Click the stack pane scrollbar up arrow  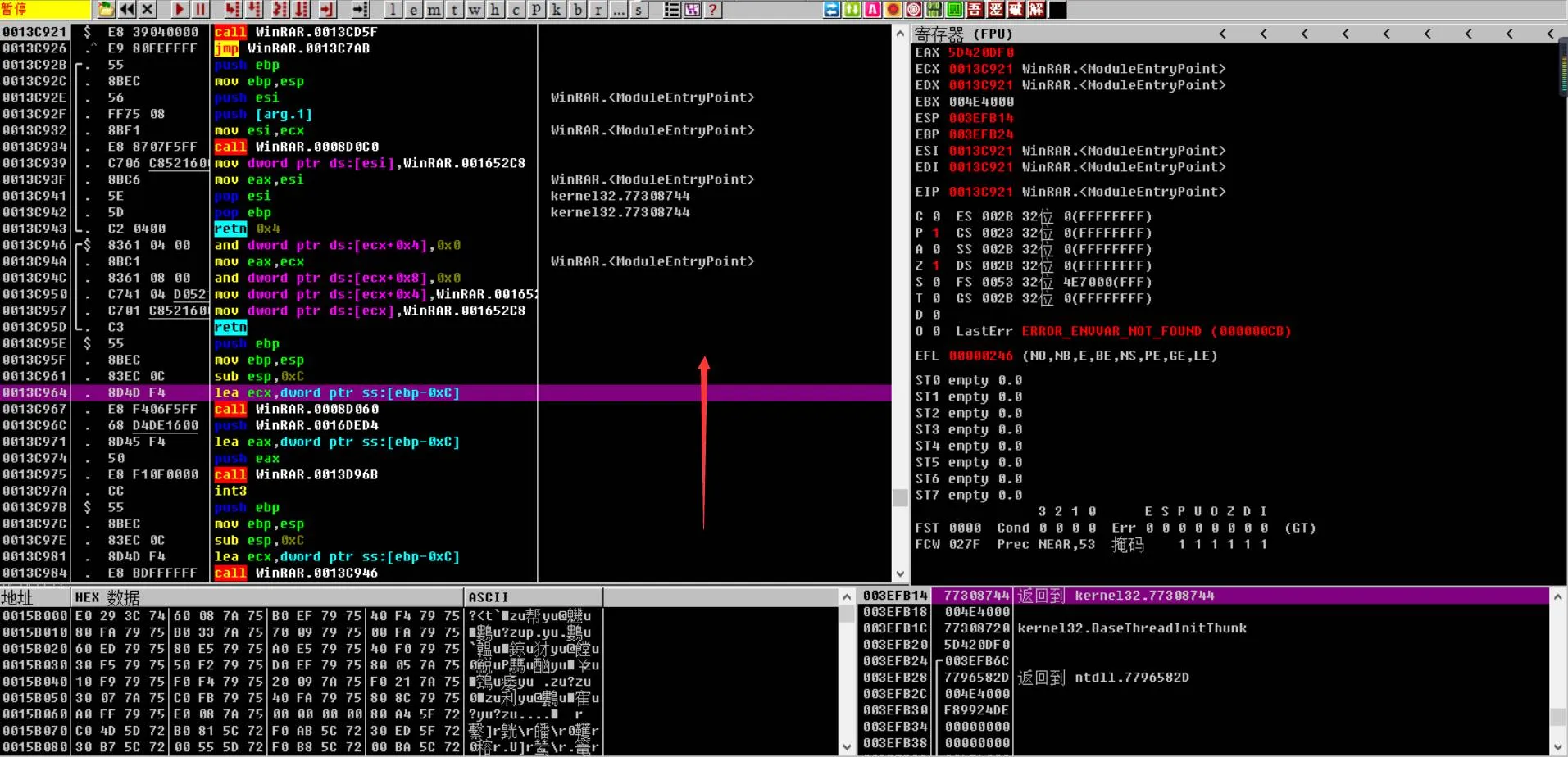pyautogui.click(x=1559, y=596)
